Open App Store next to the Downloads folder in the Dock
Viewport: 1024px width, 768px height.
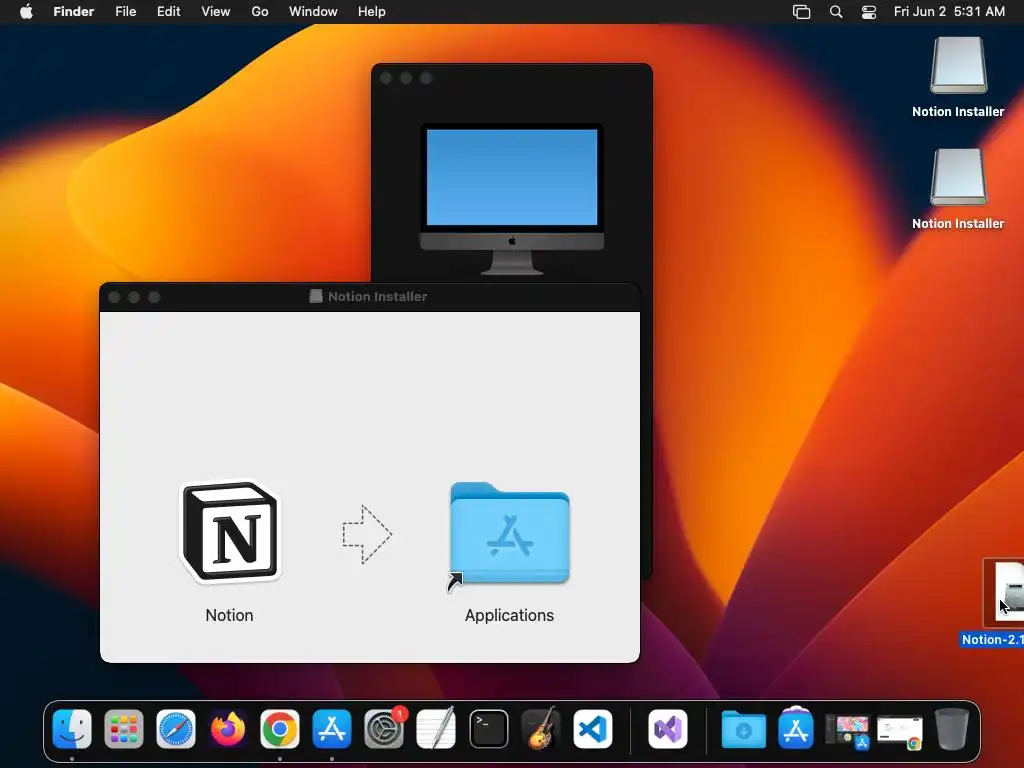pos(795,729)
